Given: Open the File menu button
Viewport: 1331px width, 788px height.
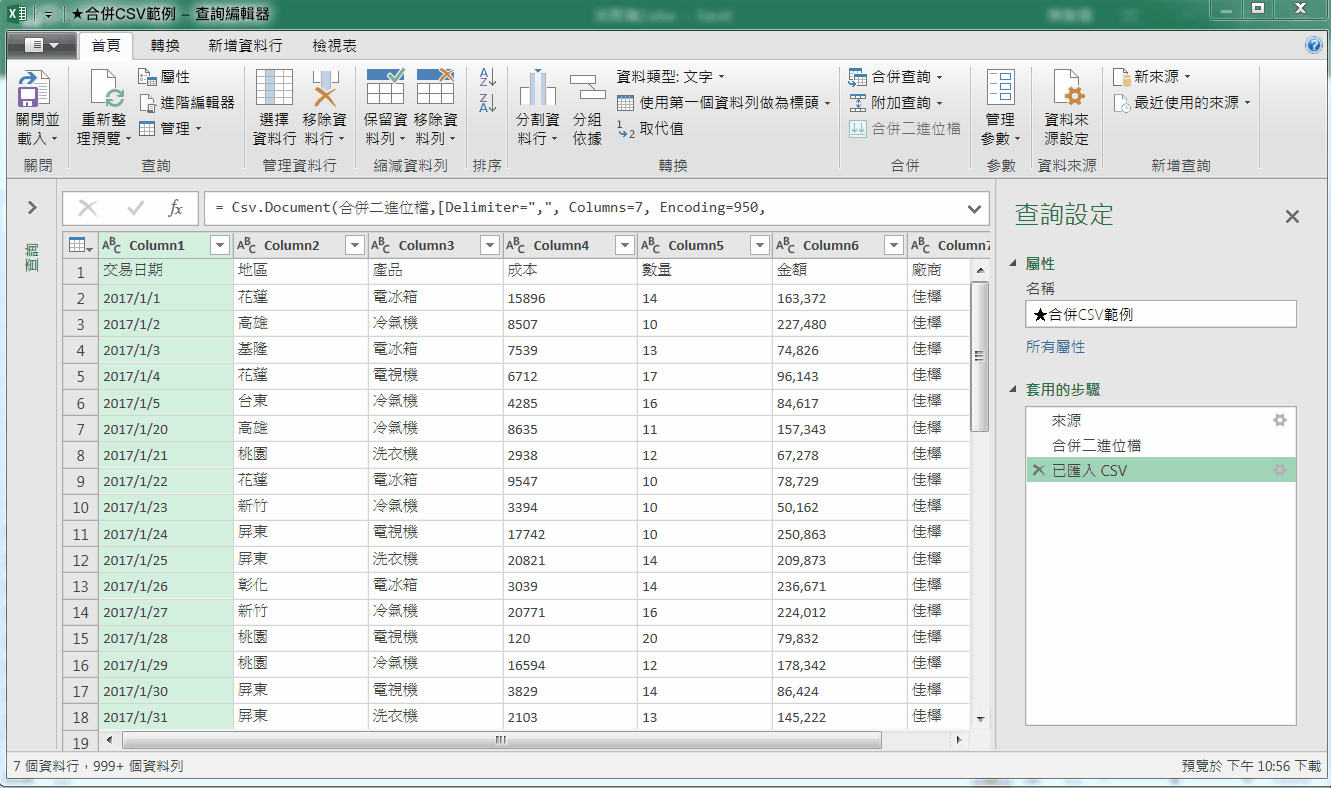Looking at the screenshot, I should [41, 45].
